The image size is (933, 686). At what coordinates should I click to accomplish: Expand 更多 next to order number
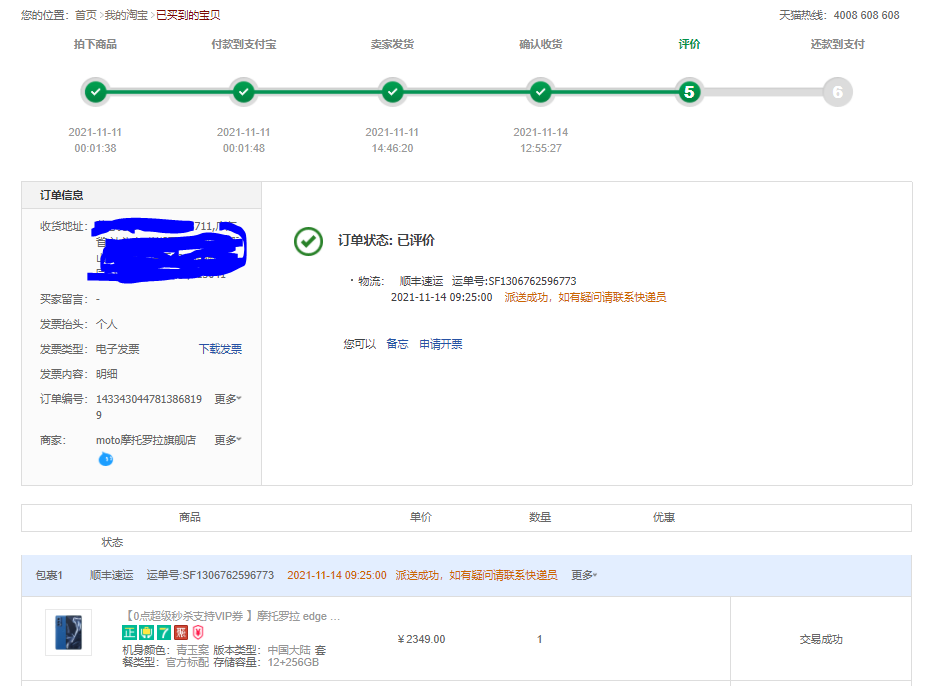click(x=228, y=399)
